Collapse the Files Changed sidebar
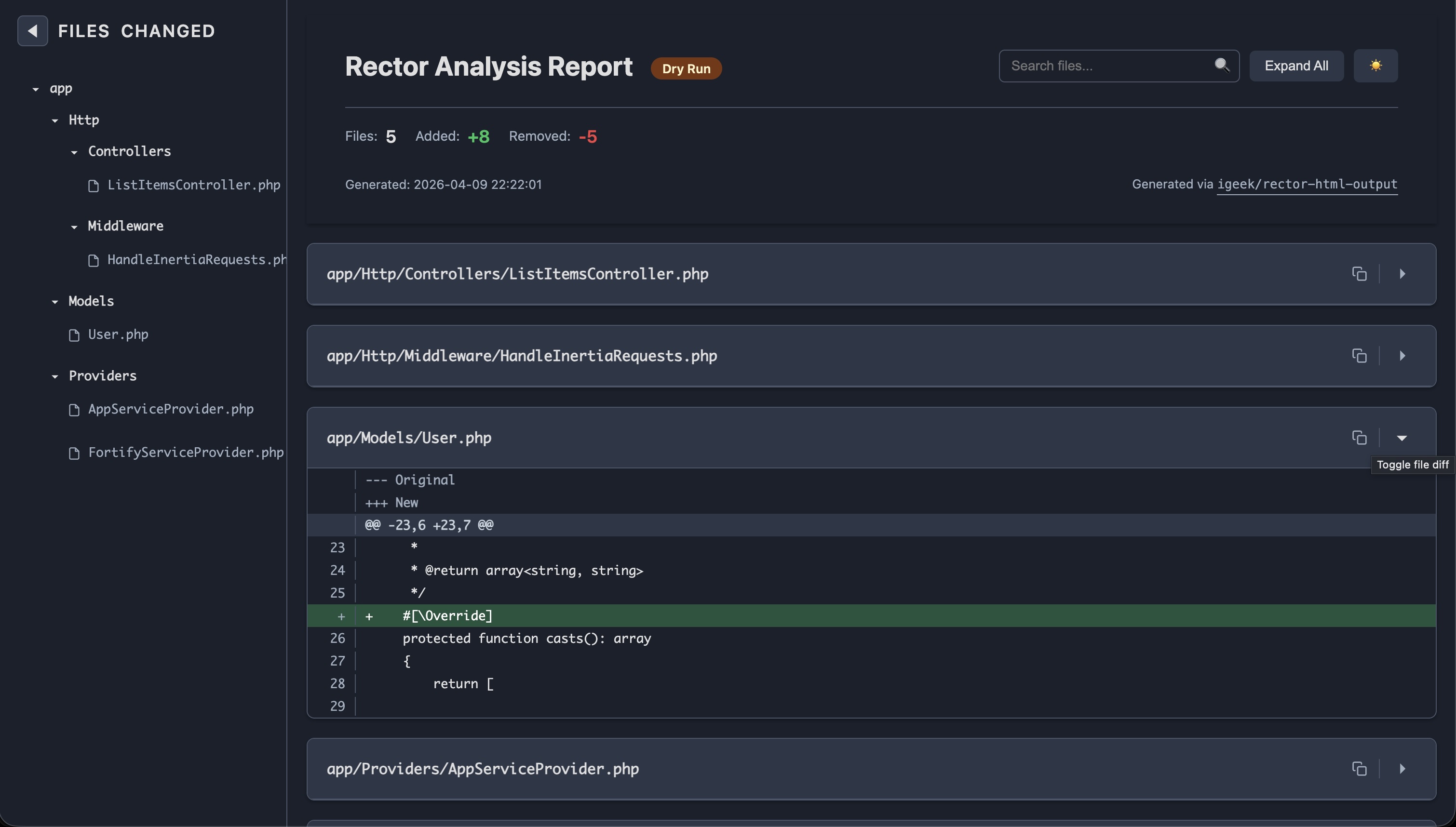The height and width of the screenshot is (827, 1456). (x=32, y=31)
